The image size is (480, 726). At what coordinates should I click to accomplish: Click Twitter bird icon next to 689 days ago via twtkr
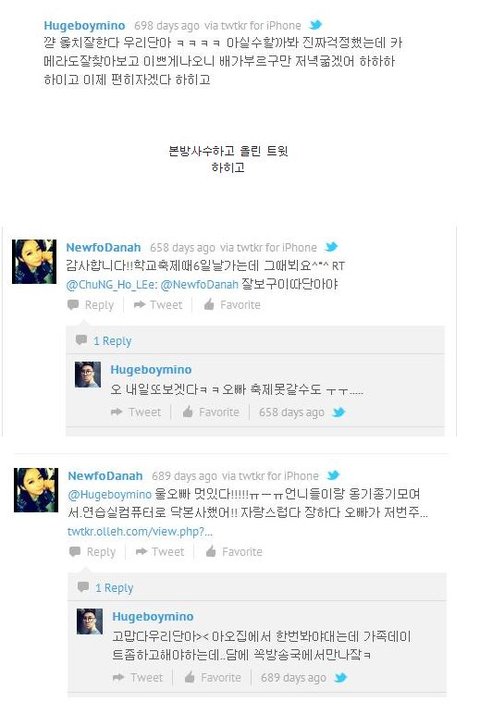333,475
